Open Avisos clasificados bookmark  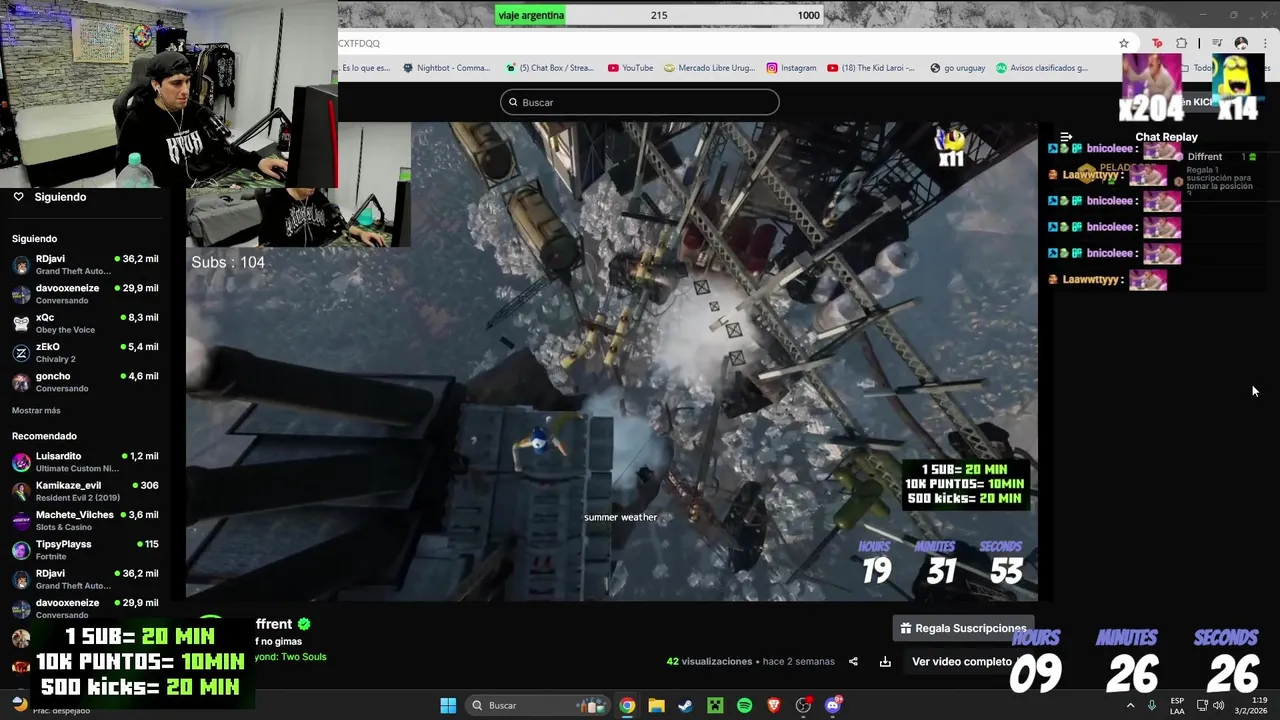click(1042, 68)
